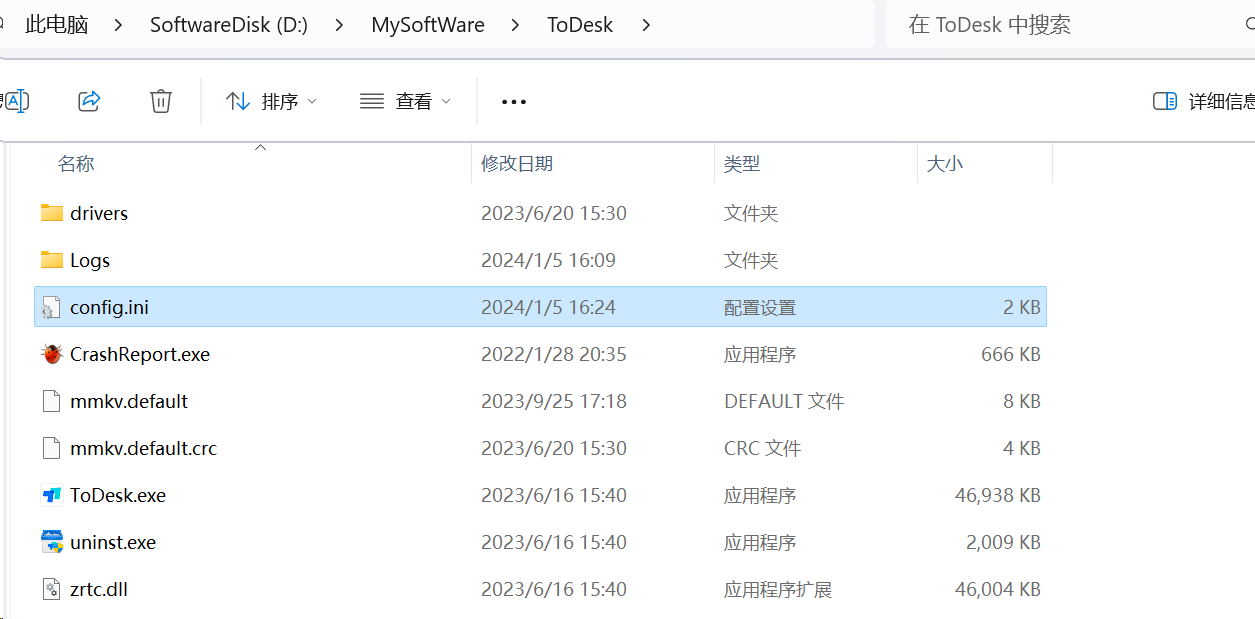Click the SoftwareDisk (D:) breadcrumb

pos(229,25)
